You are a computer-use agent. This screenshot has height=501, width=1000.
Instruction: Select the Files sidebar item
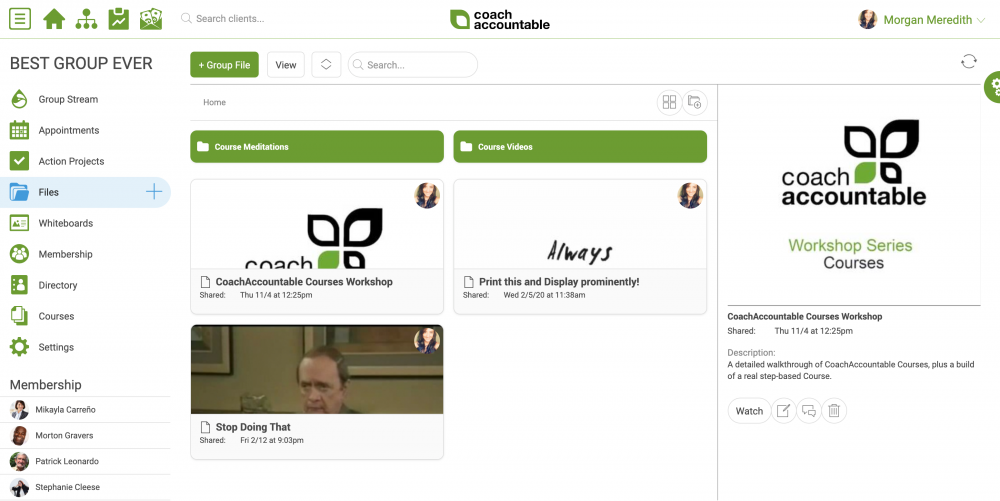tap(85, 192)
